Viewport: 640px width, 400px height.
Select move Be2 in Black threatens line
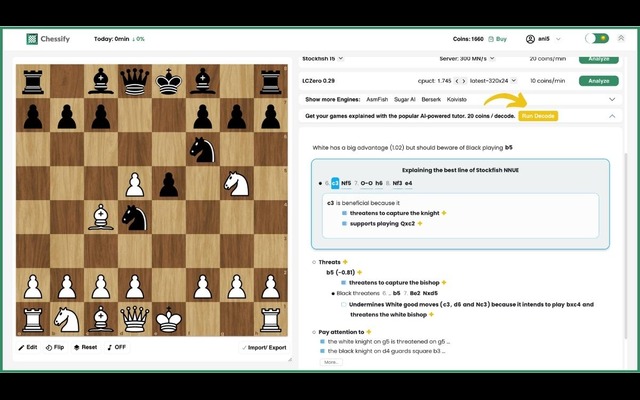415,293
